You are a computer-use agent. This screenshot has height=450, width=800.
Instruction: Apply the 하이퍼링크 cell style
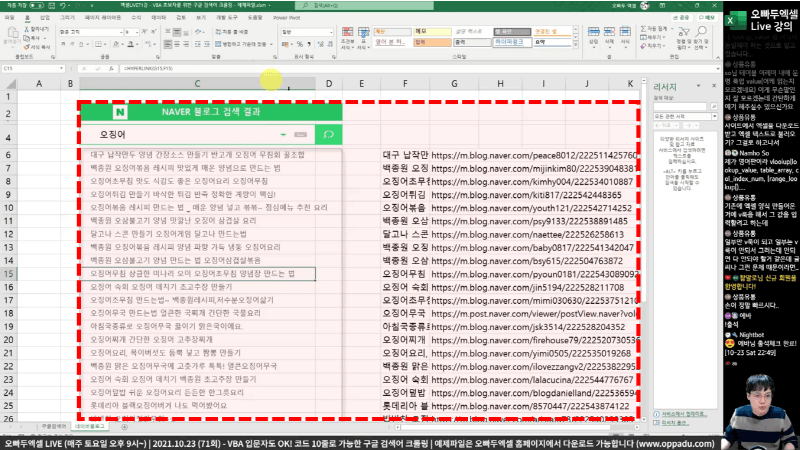pyautogui.click(x=511, y=42)
